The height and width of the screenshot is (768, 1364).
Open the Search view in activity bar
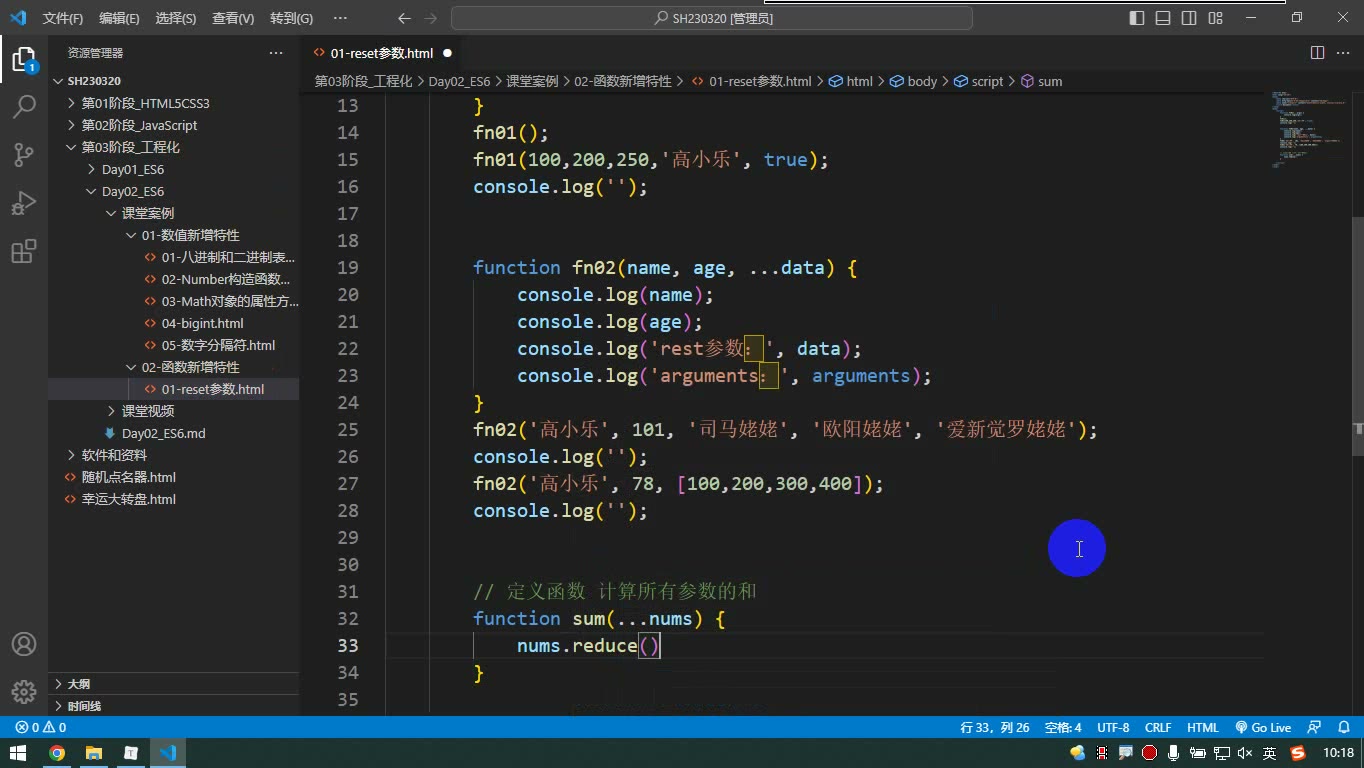click(24, 107)
